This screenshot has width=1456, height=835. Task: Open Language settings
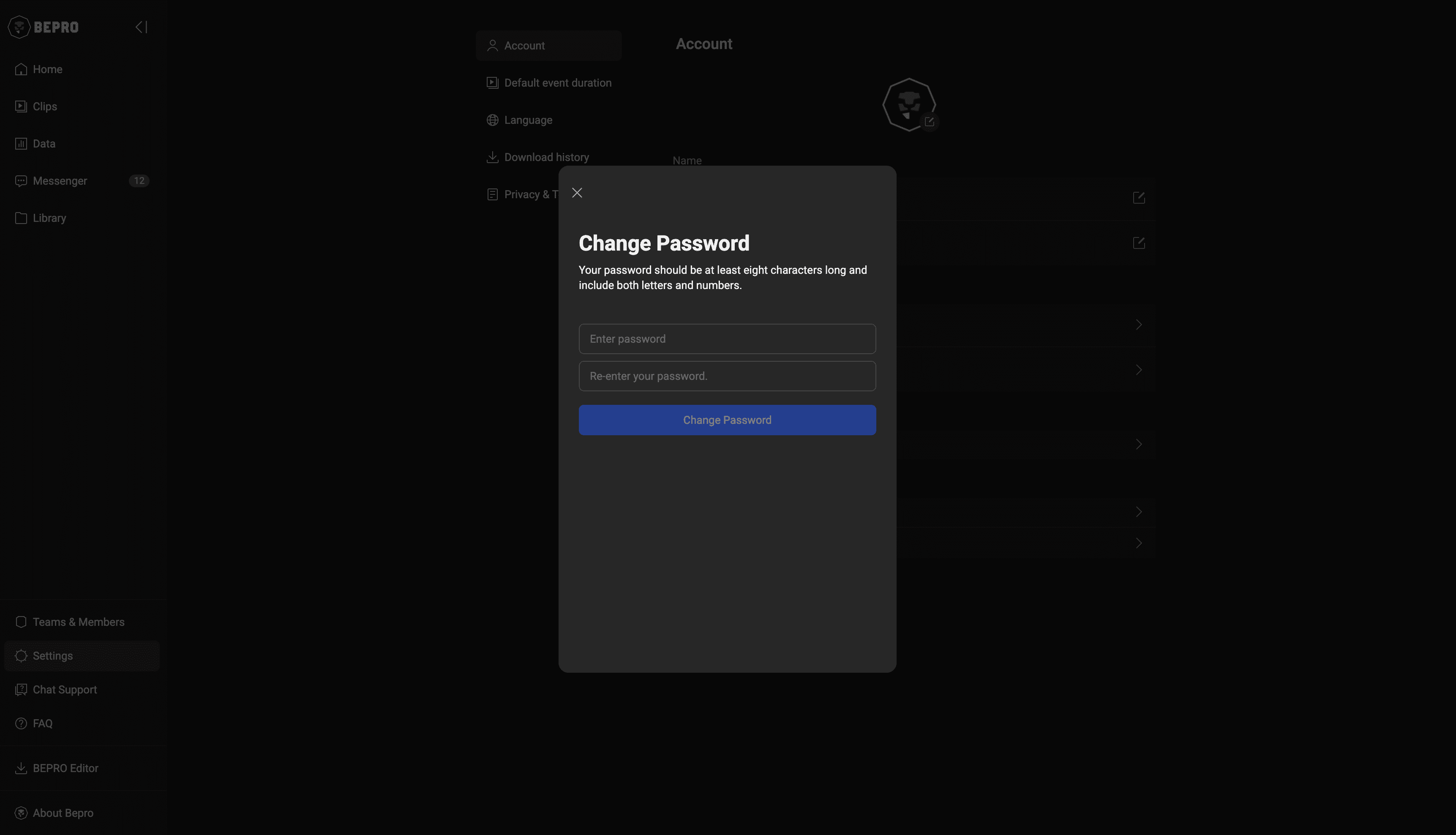coord(527,120)
